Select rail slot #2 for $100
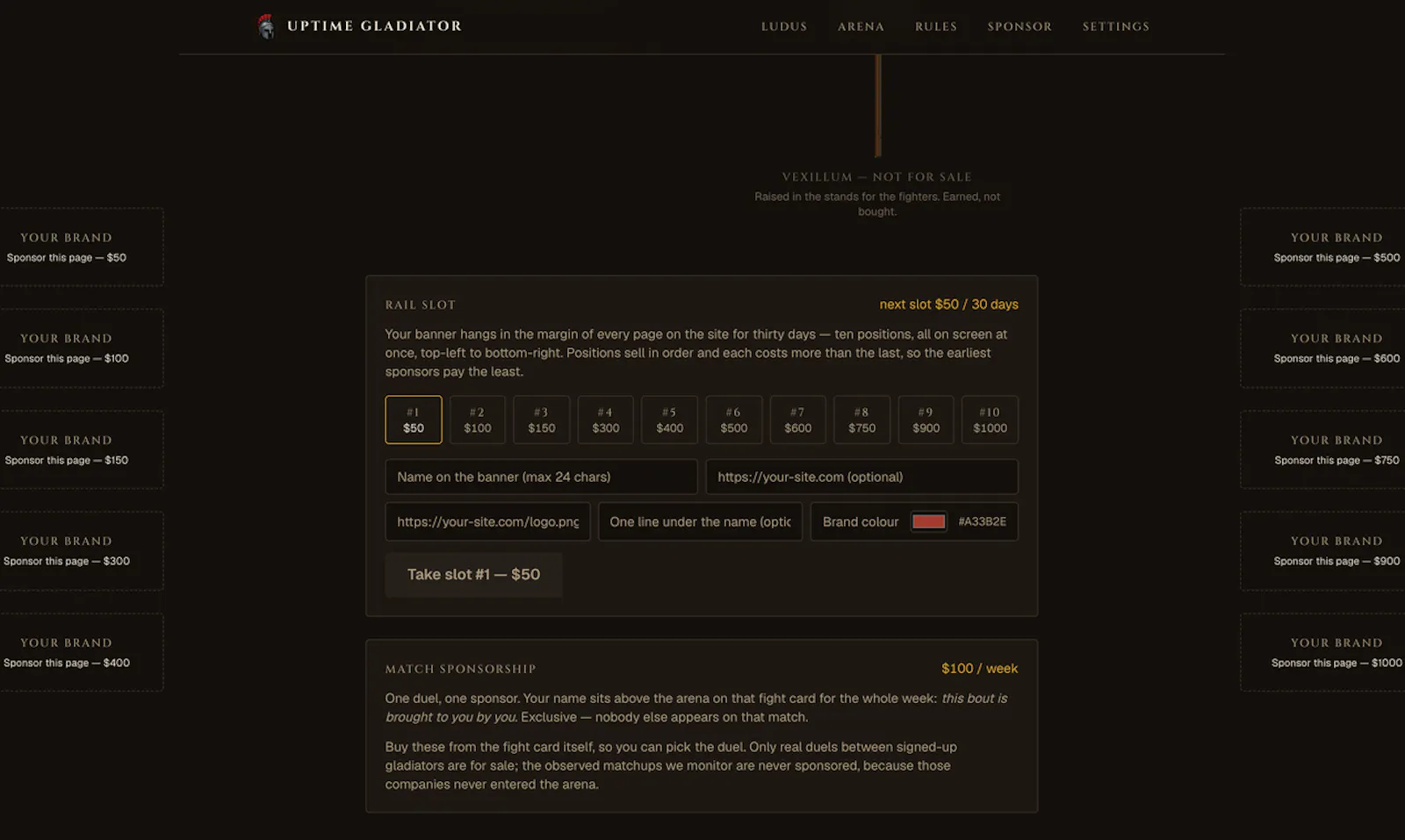The image size is (1405, 840). (x=478, y=420)
